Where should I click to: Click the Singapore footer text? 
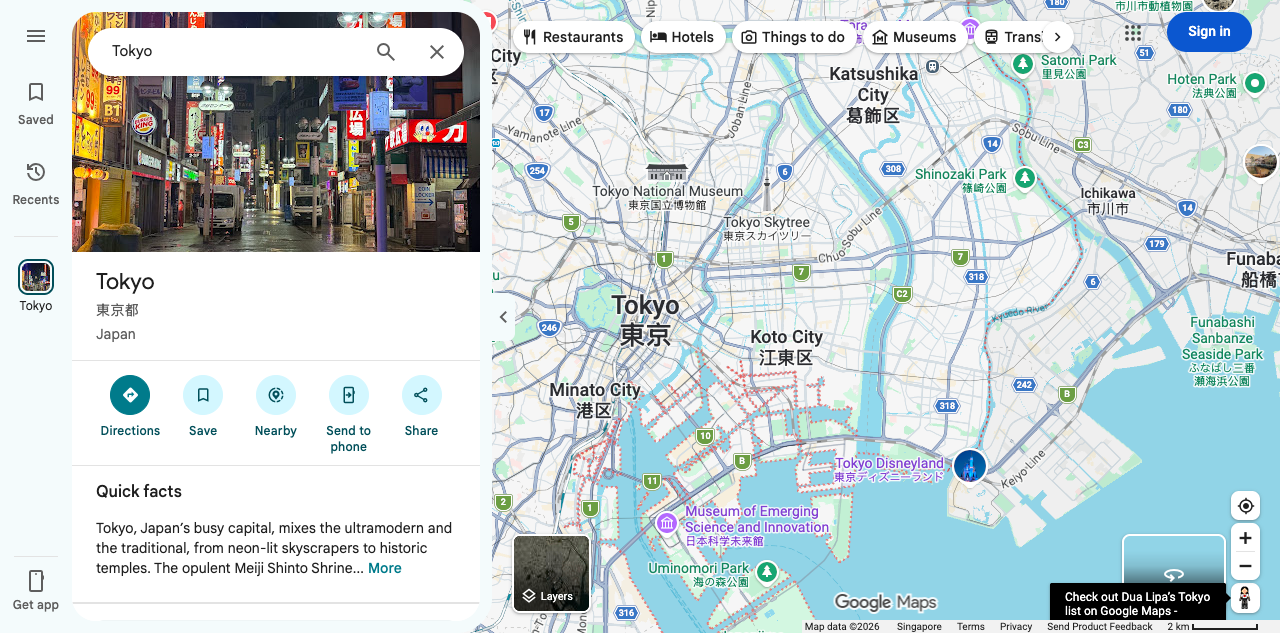point(919,627)
